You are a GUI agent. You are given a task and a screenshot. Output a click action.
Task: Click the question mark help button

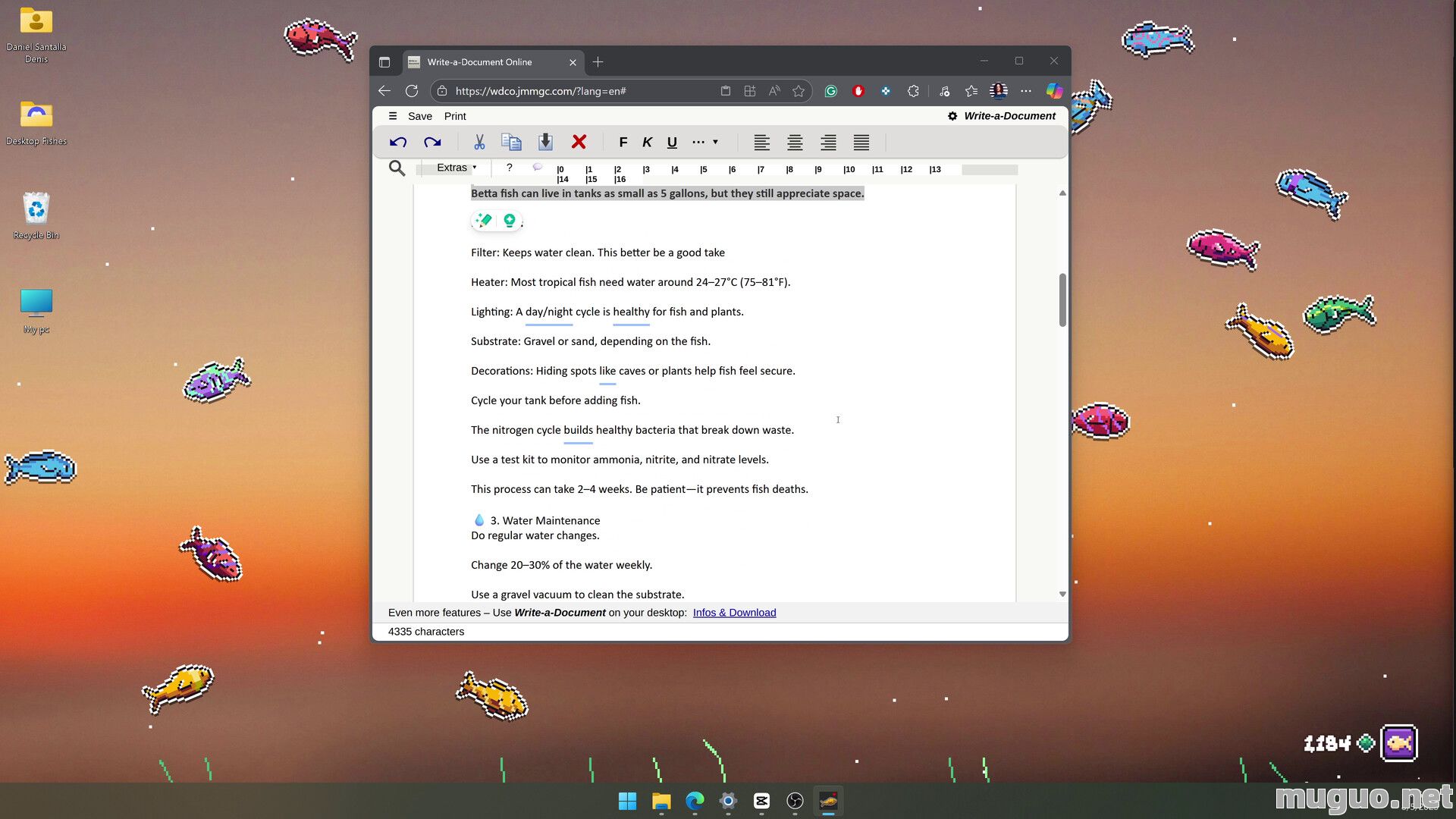pyautogui.click(x=510, y=168)
